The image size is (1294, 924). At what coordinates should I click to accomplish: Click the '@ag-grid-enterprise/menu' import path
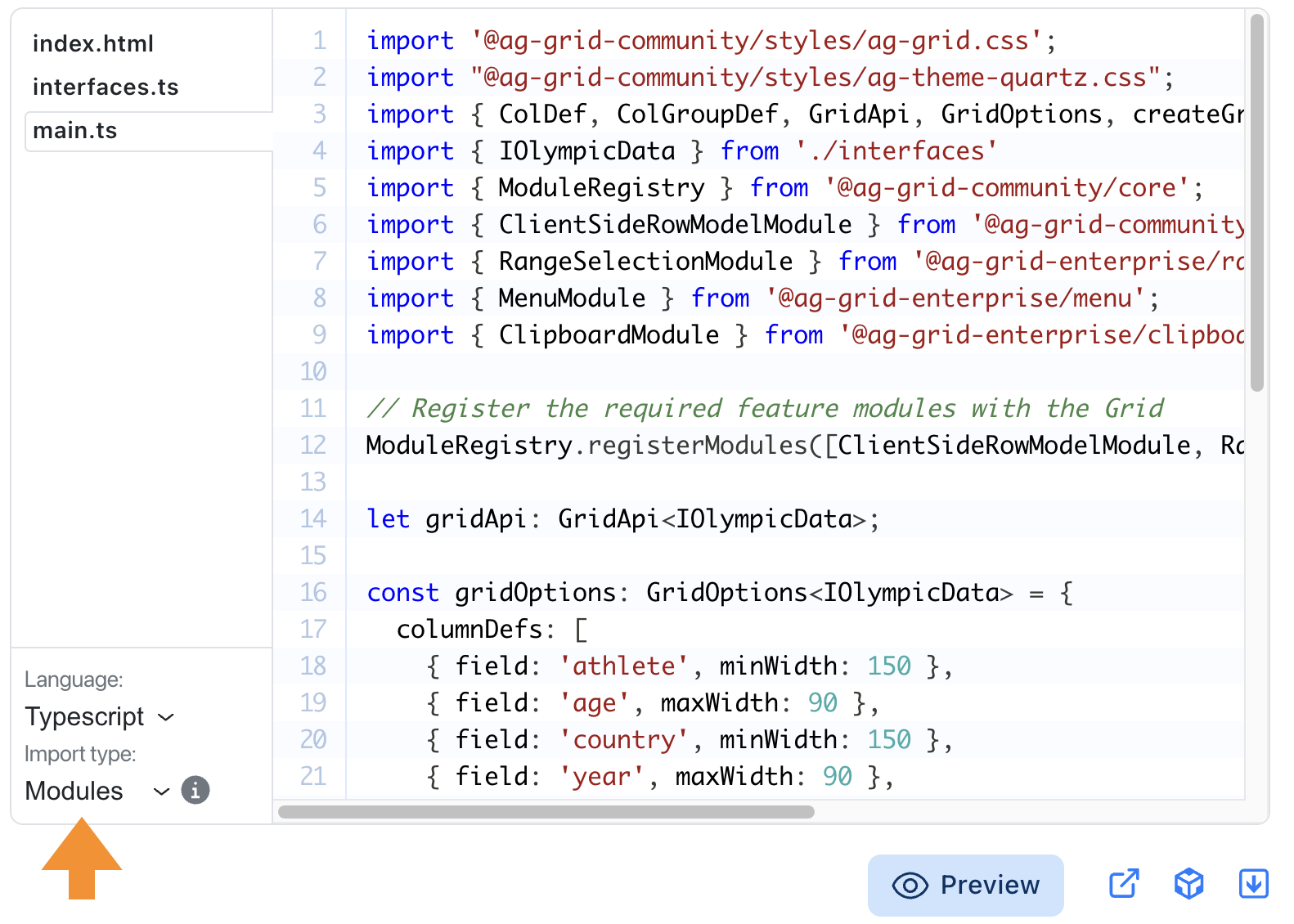coord(955,298)
